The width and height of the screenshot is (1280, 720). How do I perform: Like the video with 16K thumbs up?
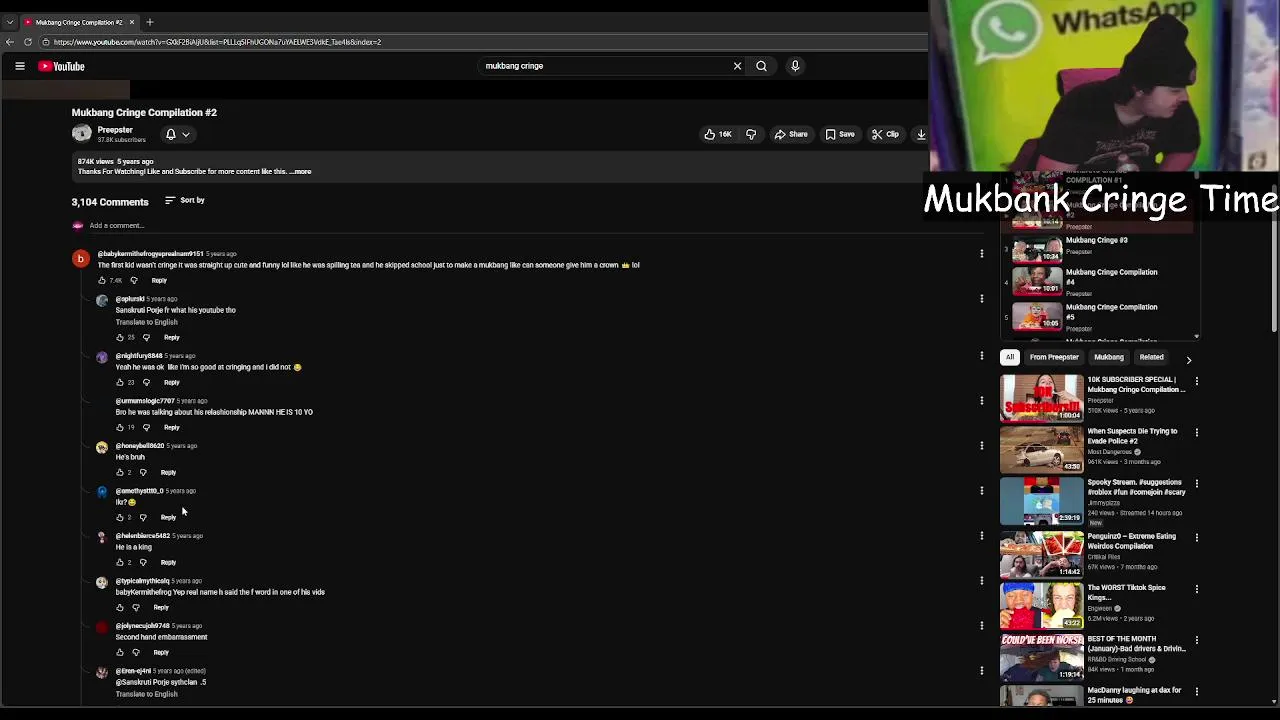coord(718,134)
